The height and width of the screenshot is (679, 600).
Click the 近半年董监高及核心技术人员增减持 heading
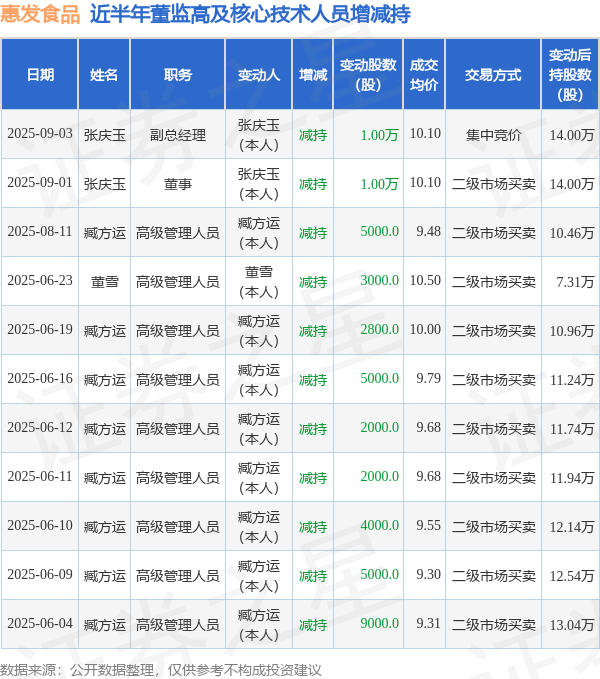[x=250, y=14]
